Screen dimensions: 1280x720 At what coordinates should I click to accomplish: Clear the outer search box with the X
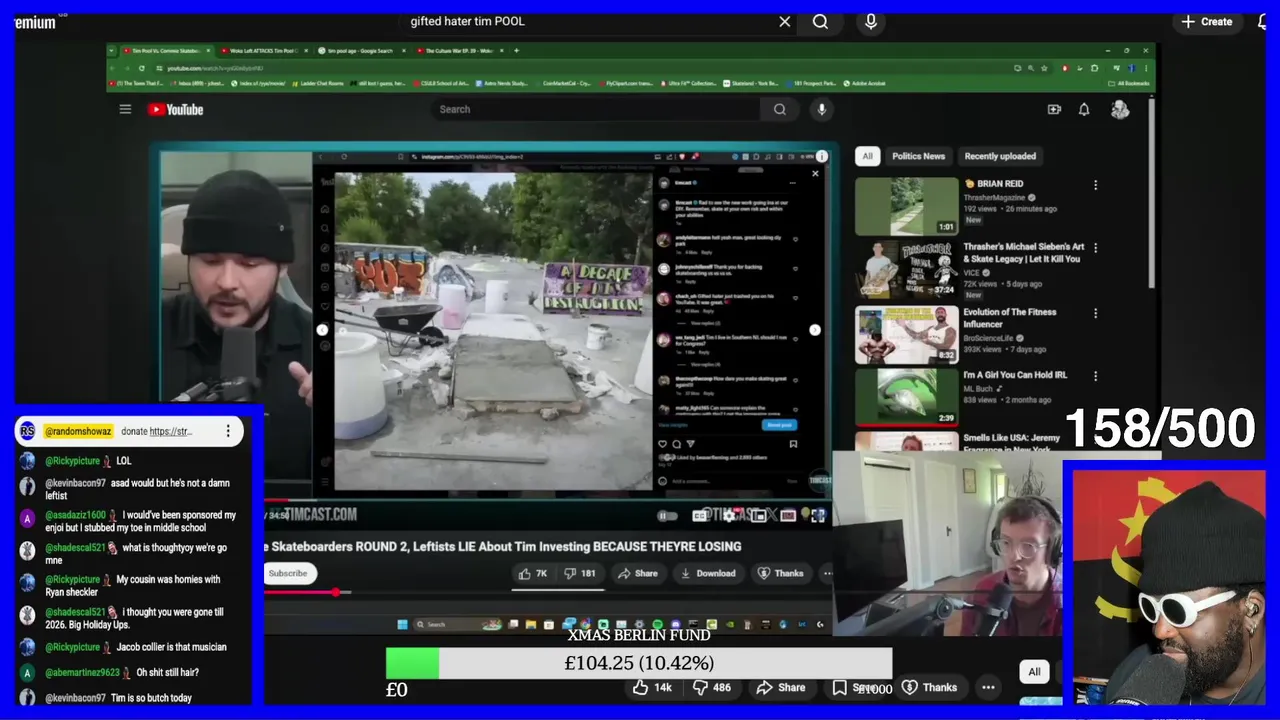click(x=784, y=21)
